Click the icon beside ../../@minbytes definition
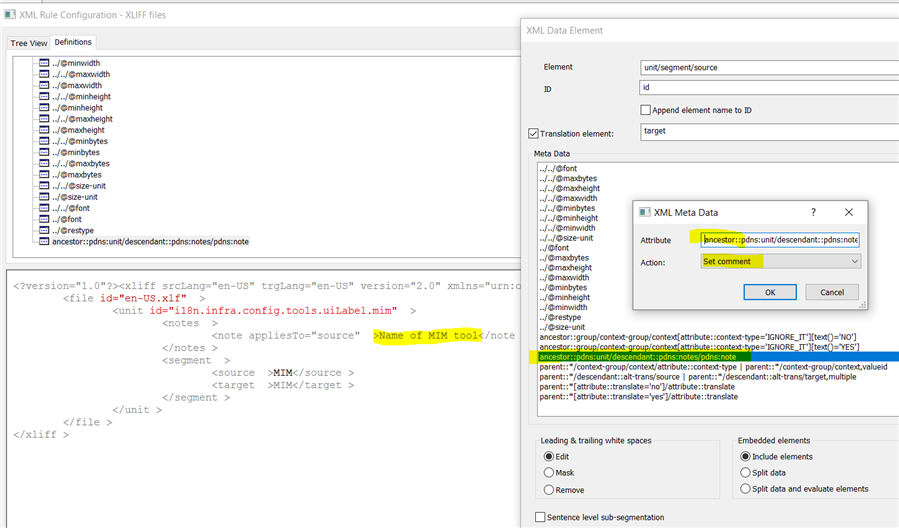This screenshot has width=899, height=528. [x=44, y=141]
